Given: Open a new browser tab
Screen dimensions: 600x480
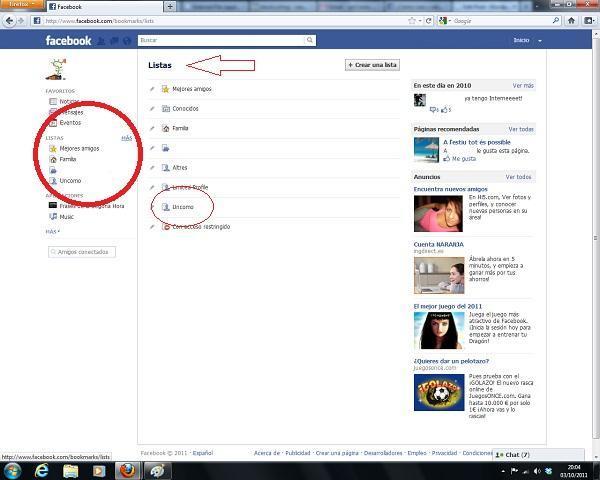Looking at the screenshot, I should pos(170,7).
